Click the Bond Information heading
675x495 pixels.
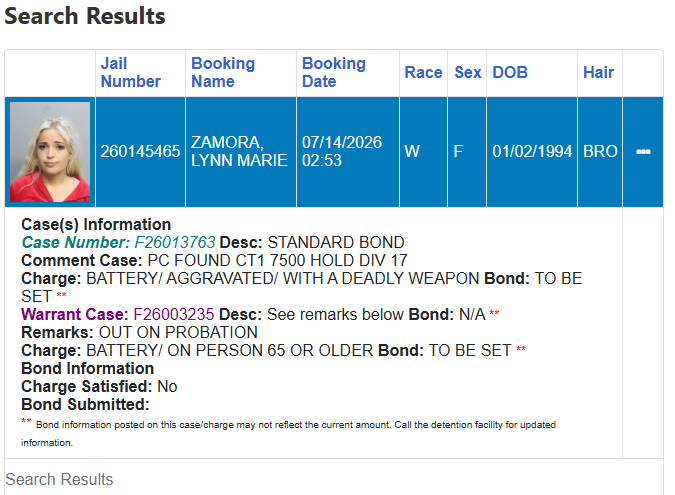(x=87, y=368)
